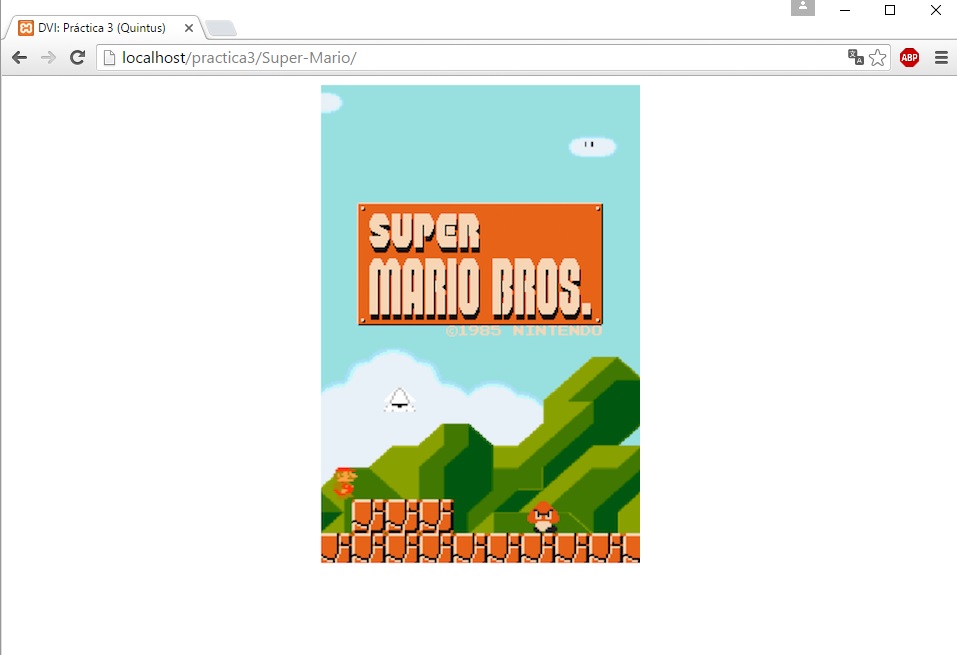Open the translate page icon
The height and width of the screenshot is (655, 957).
pyautogui.click(x=855, y=57)
